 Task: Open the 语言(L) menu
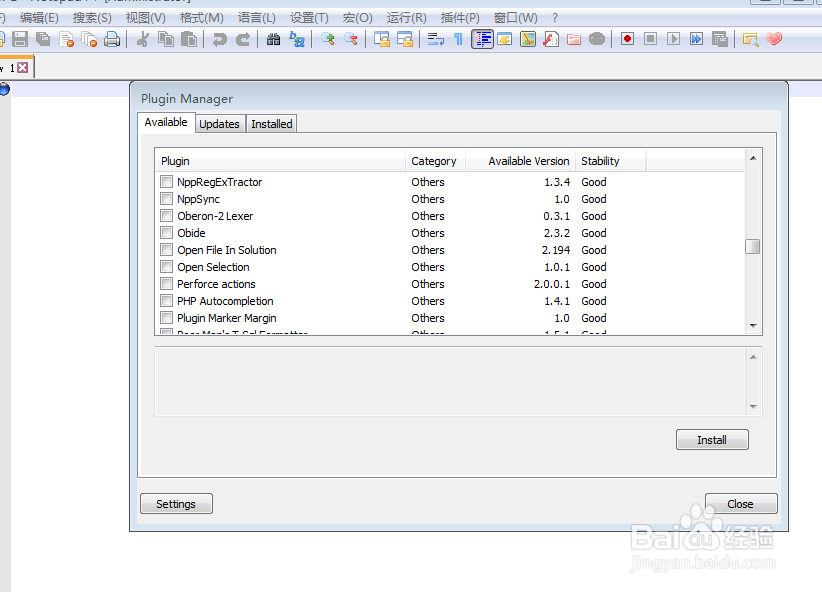click(256, 18)
